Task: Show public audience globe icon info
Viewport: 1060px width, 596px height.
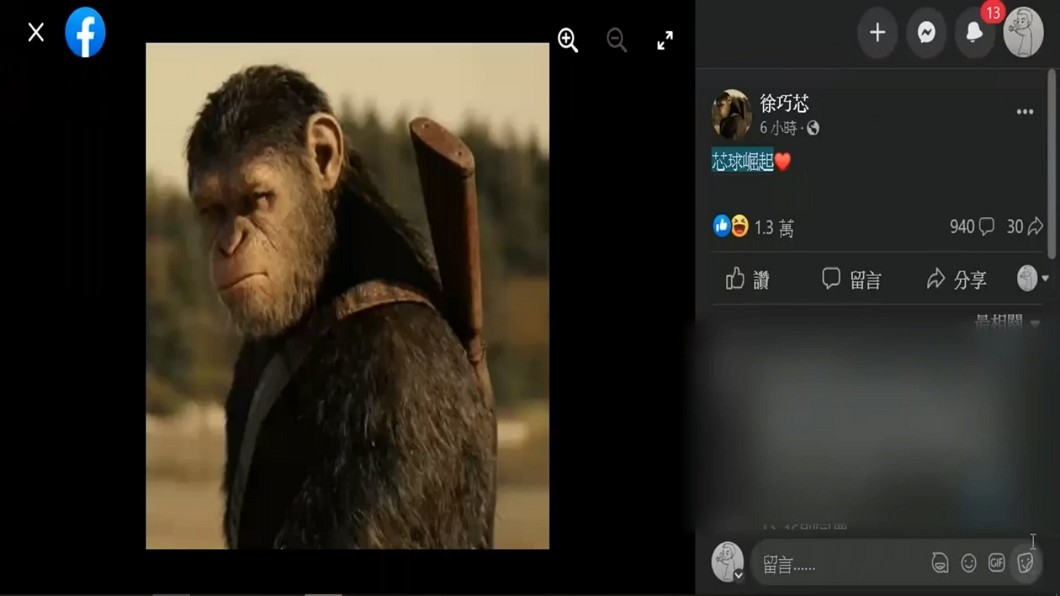Action: pyautogui.click(x=813, y=128)
